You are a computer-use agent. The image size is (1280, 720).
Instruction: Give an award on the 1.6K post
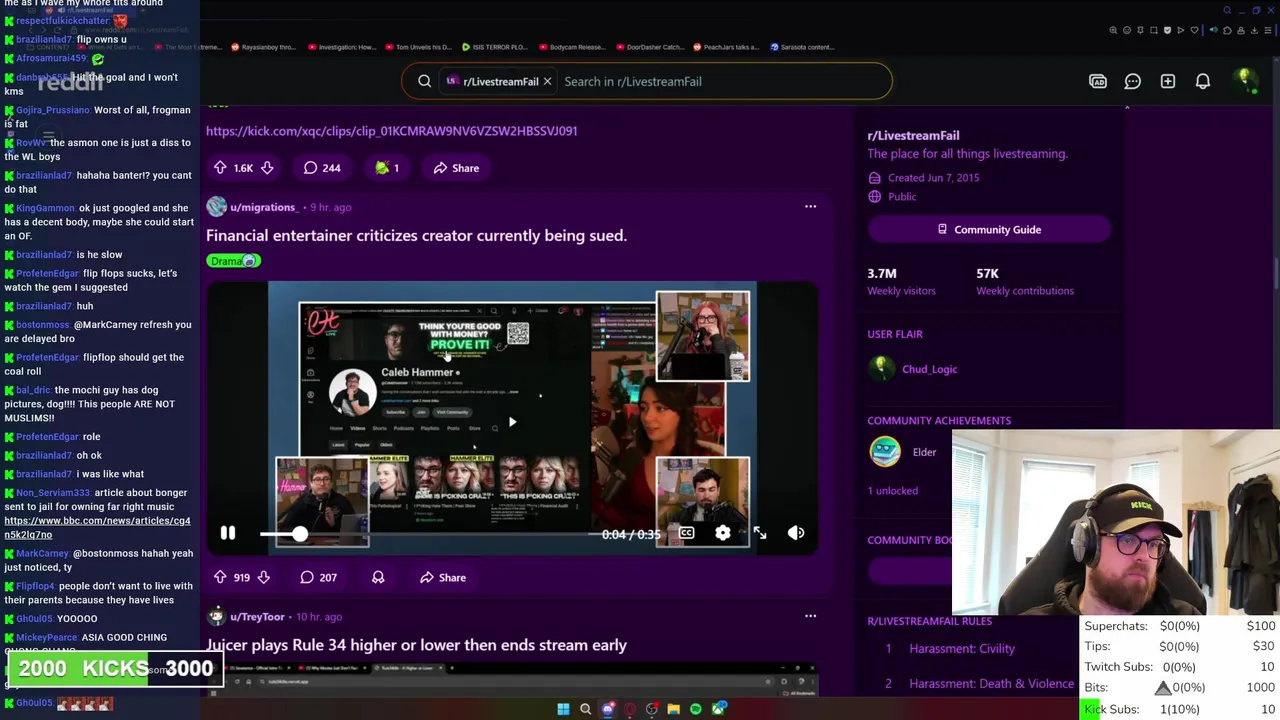386,168
